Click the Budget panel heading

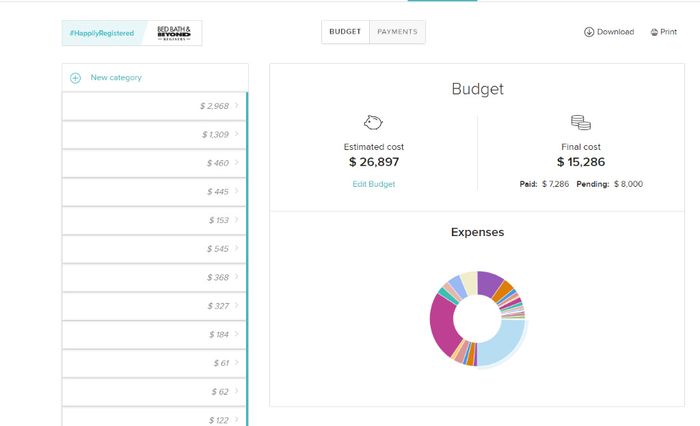tap(477, 89)
